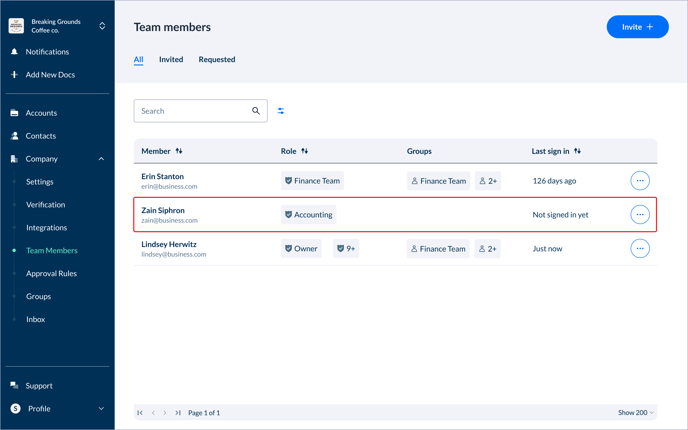688x430 pixels.
Task: Click erin@business.com email text
Action: pyautogui.click(x=169, y=186)
